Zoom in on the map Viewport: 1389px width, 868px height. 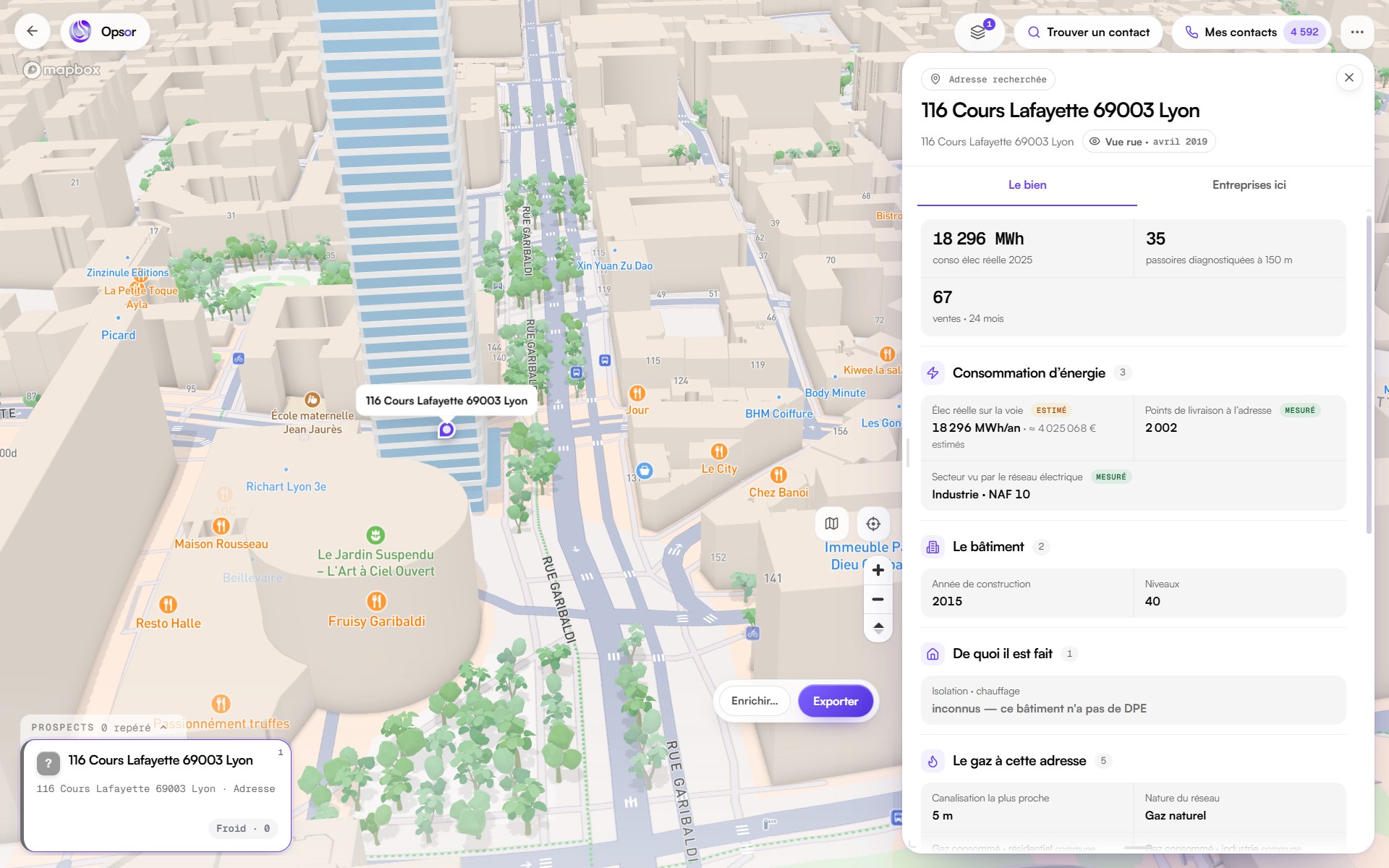coord(878,570)
